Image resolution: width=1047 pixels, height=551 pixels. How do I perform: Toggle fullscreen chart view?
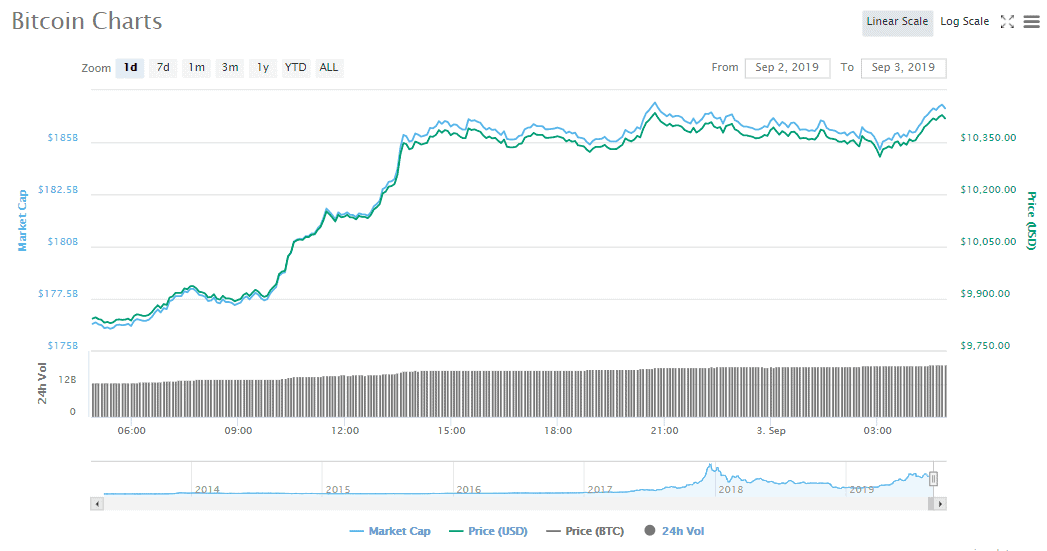[x=1007, y=21]
